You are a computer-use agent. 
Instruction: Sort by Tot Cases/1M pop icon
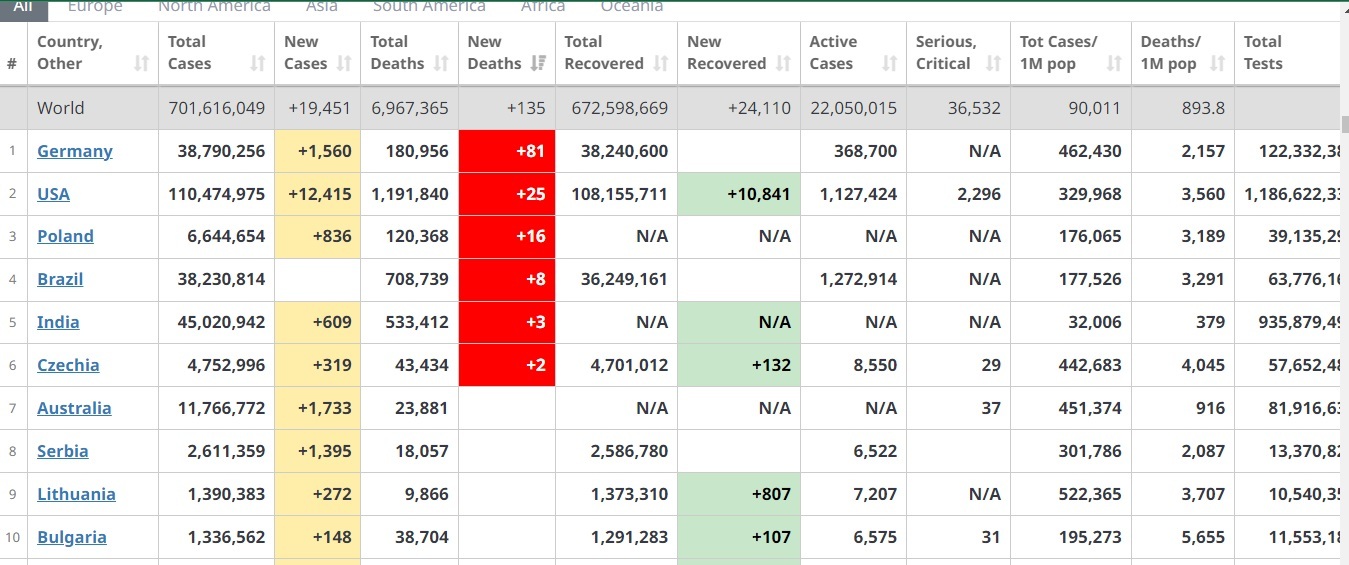(1114, 64)
